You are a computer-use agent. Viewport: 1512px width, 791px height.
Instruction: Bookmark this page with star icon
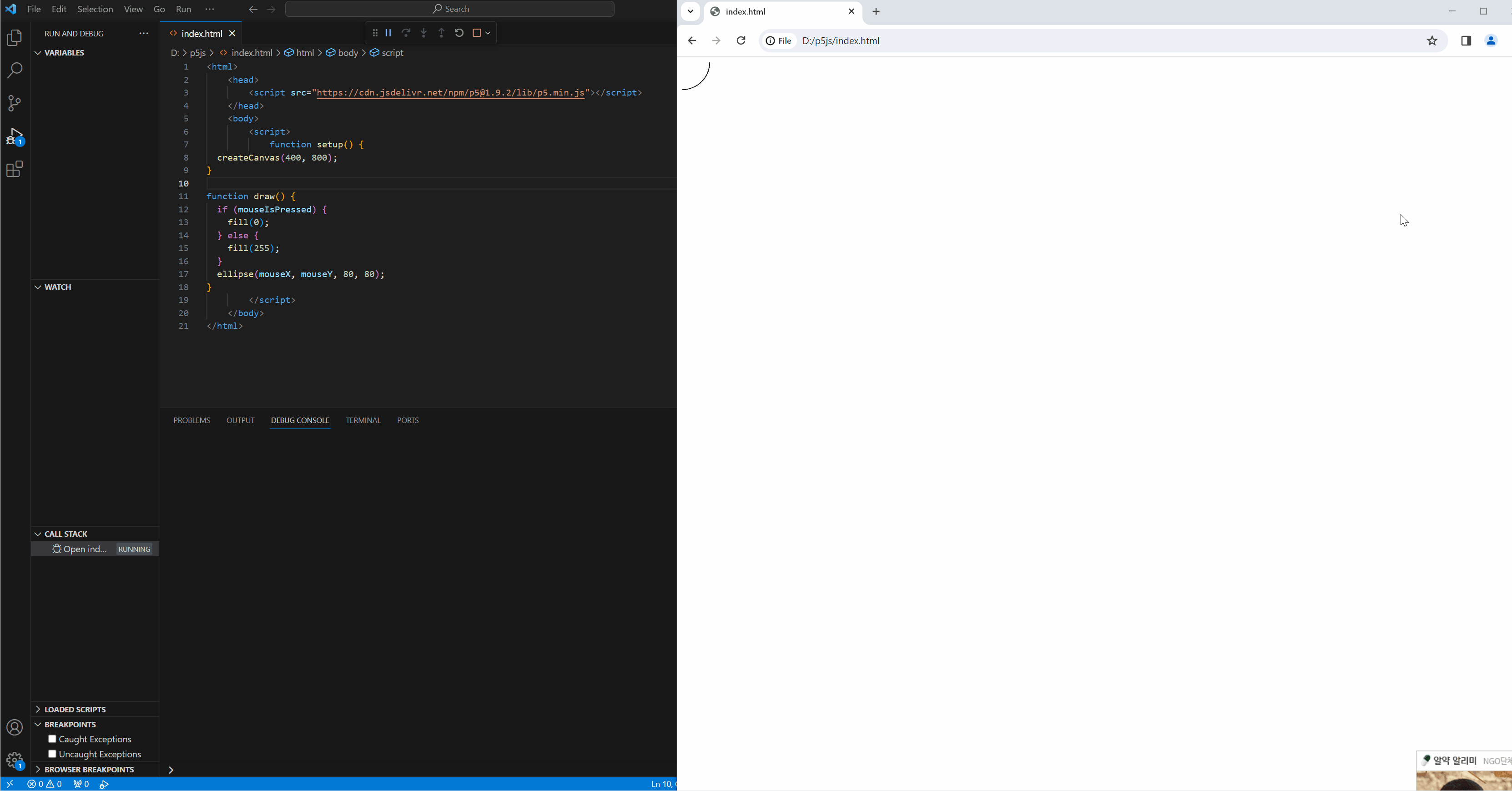coord(1432,40)
